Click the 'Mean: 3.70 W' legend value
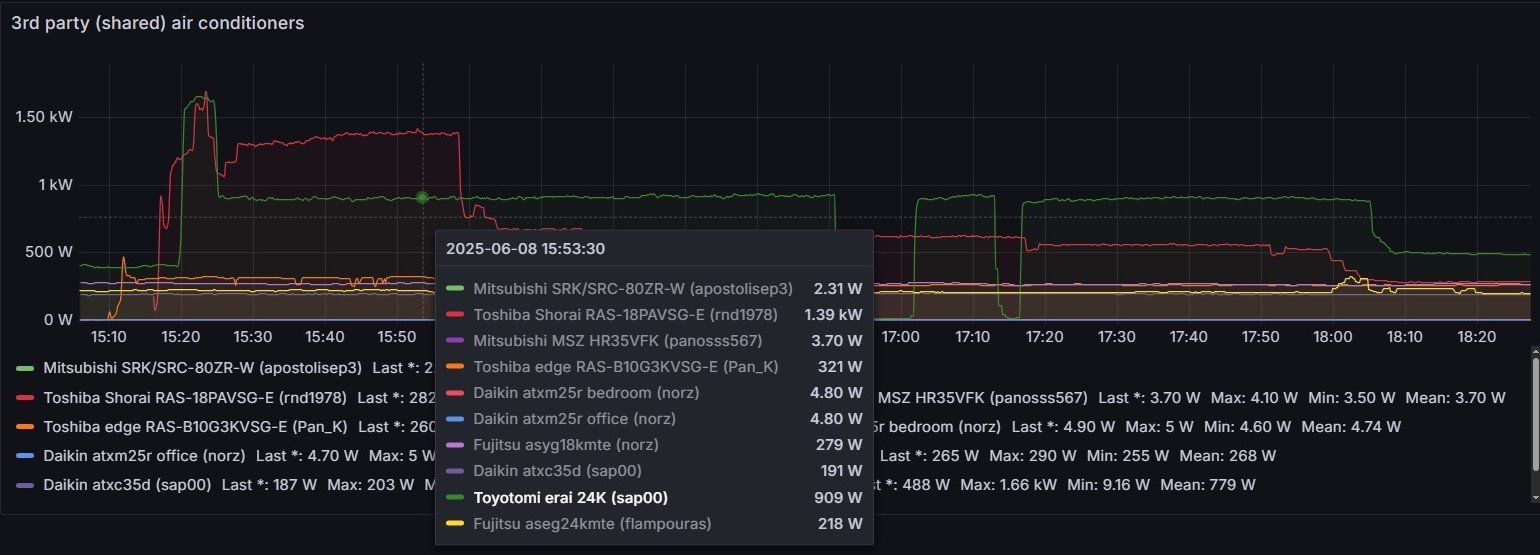This screenshot has width=1540, height=555. [1455, 397]
